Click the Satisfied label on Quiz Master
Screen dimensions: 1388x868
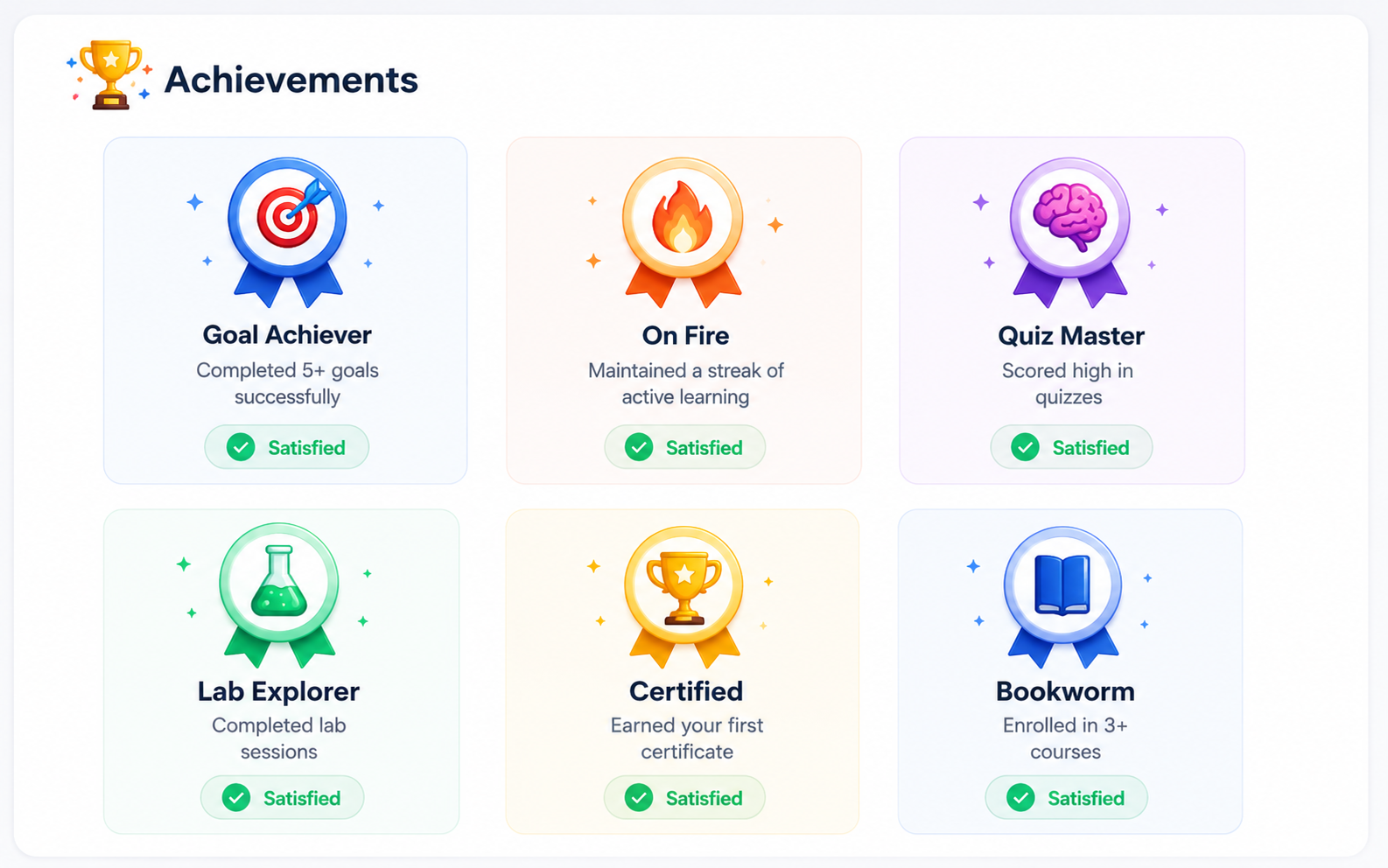point(1090,448)
